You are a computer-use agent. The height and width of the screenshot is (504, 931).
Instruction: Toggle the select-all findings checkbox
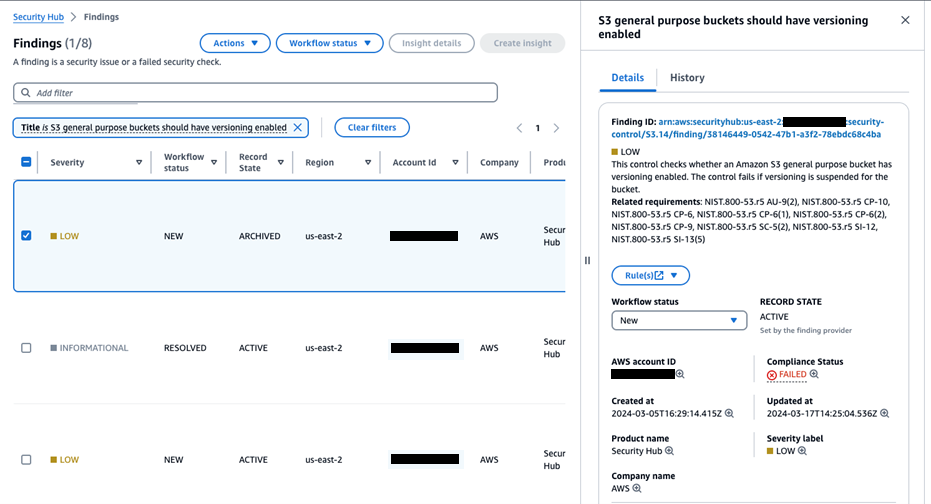26,161
